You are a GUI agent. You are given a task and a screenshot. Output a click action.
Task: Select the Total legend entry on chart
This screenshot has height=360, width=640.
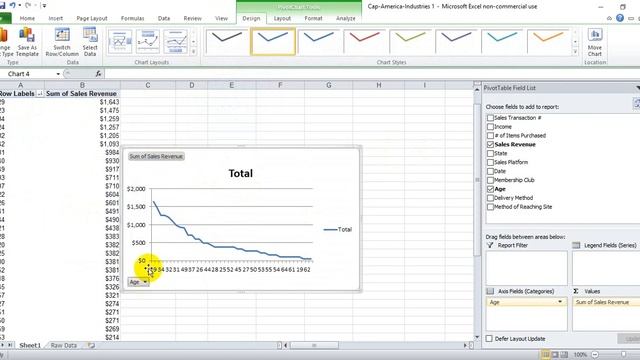[x=338, y=229]
